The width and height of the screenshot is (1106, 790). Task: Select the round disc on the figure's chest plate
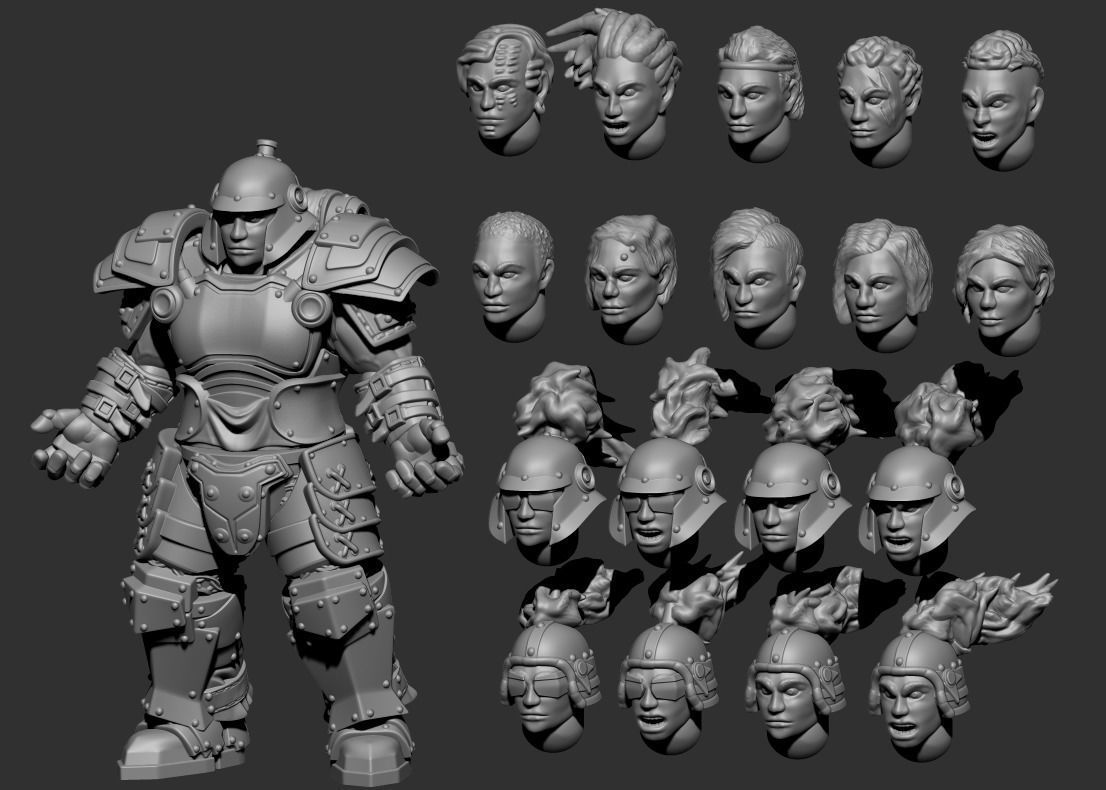point(311,308)
